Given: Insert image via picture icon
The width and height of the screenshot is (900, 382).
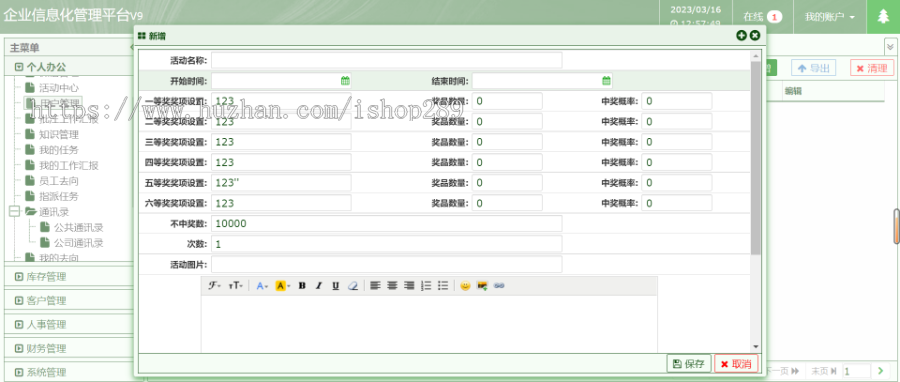Looking at the screenshot, I should click(482, 286).
